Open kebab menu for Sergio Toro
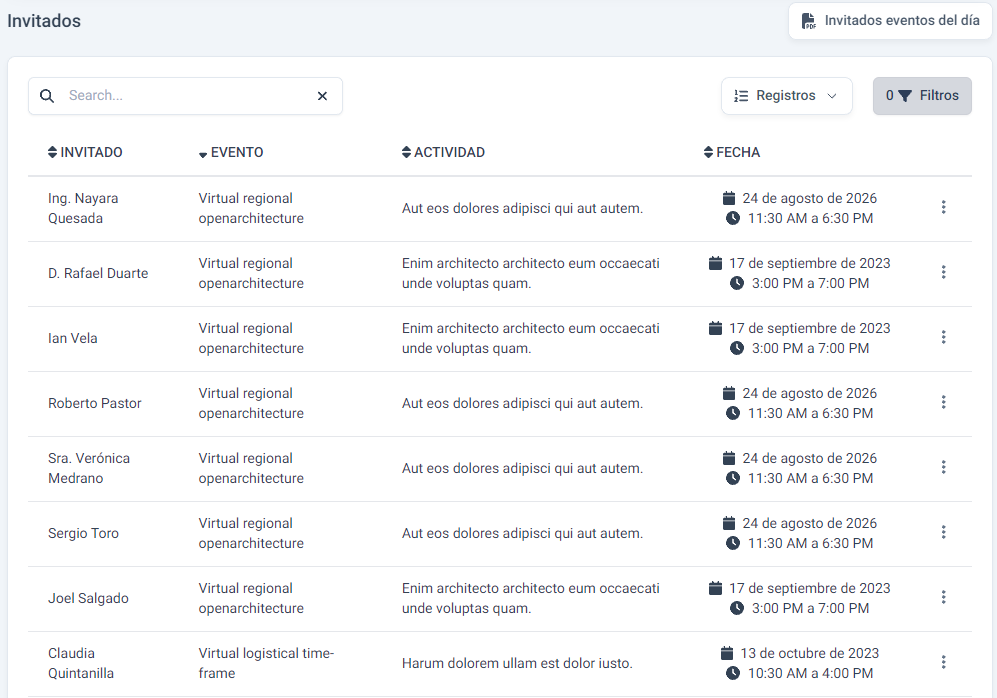Screen dimensions: 997x698 coord(943,532)
